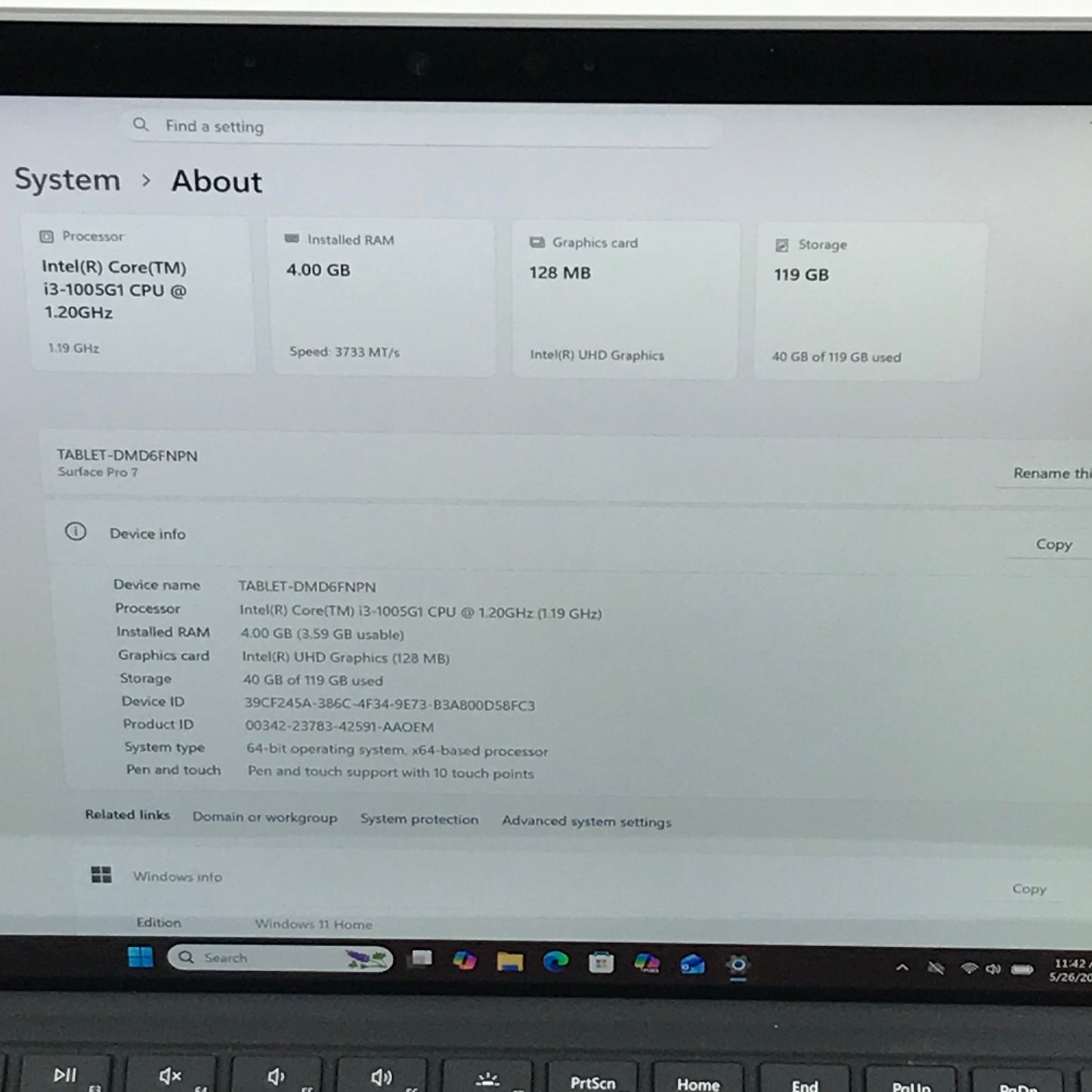Click the battery status icon
1092x1092 pixels.
coord(1022,970)
